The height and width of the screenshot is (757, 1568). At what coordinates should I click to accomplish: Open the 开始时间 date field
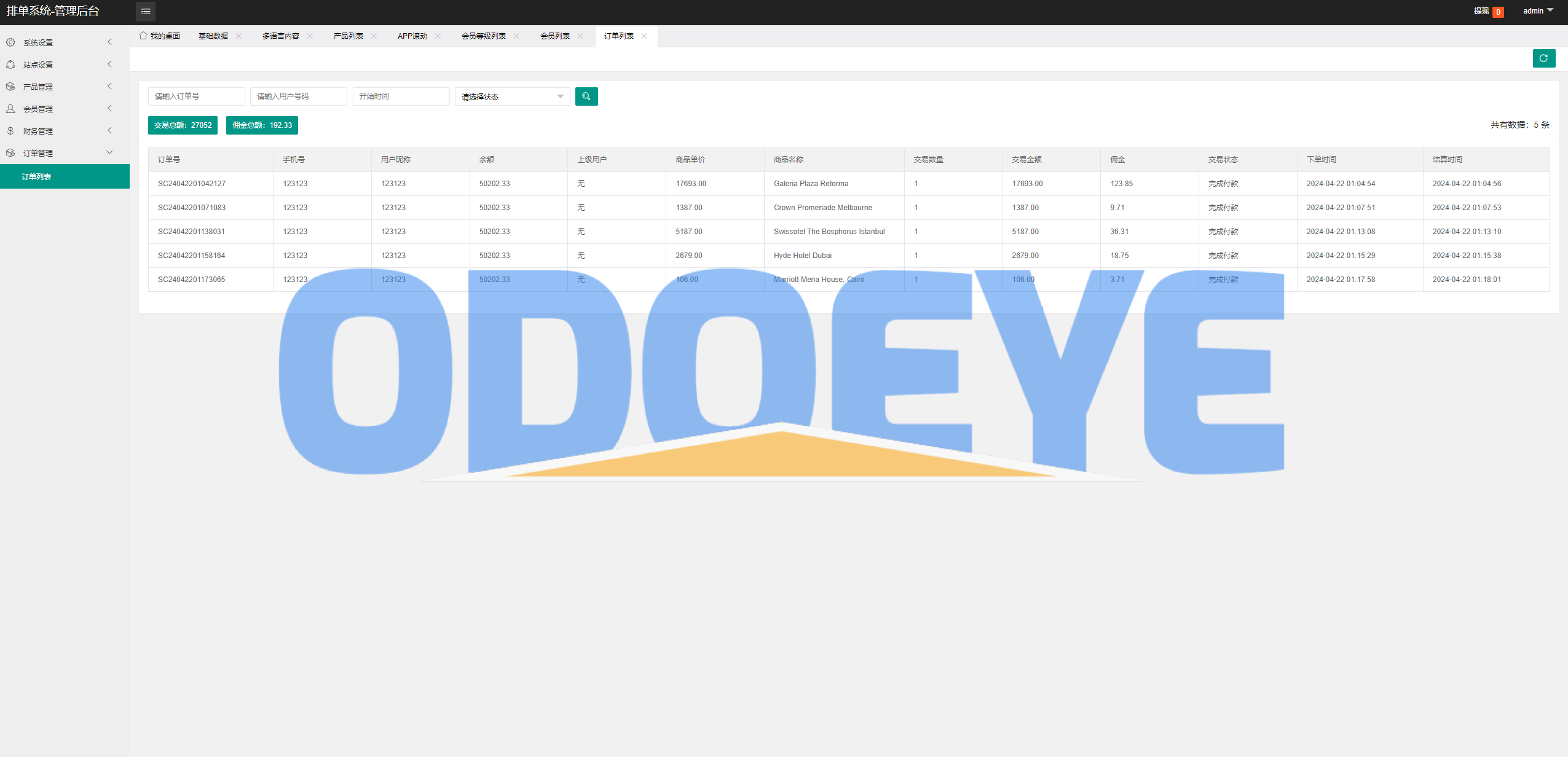(401, 96)
